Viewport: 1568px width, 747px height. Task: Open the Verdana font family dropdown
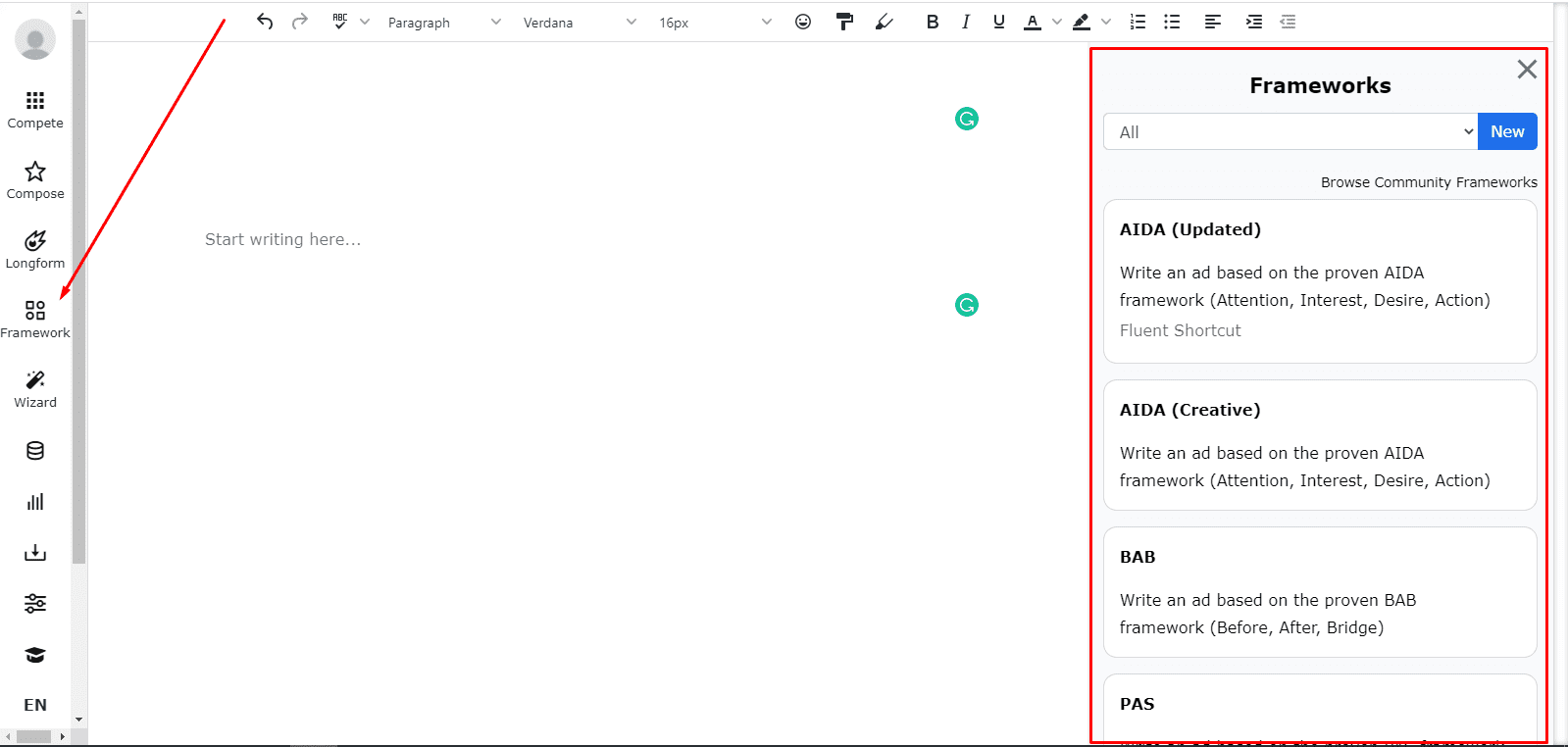point(580,23)
